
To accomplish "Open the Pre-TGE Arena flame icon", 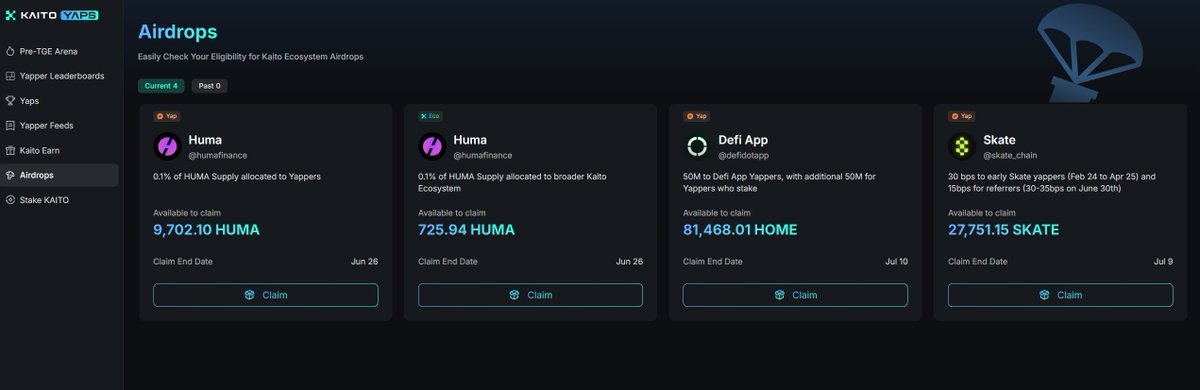I will coord(10,51).
